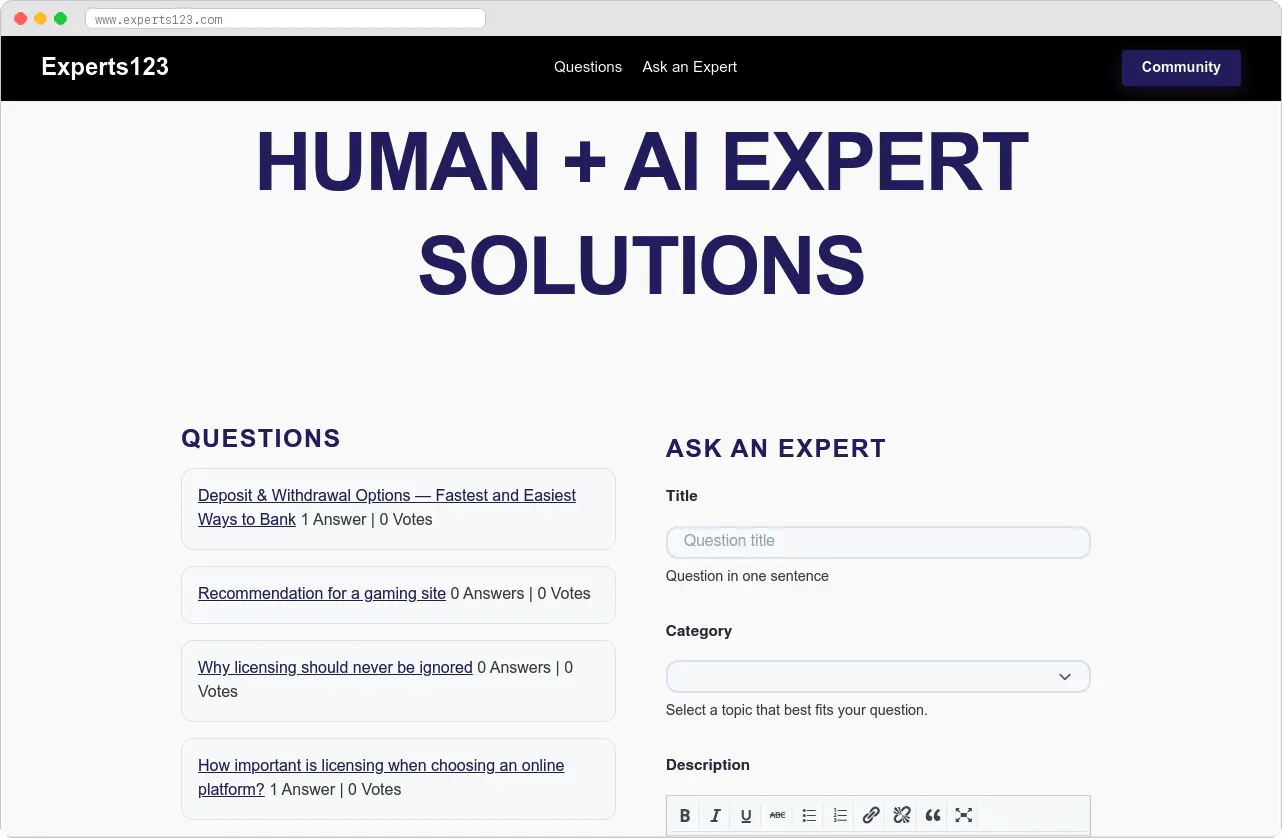This screenshot has width=1282, height=838.
Task: Open the insert link tool
Action: (x=871, y=815)
